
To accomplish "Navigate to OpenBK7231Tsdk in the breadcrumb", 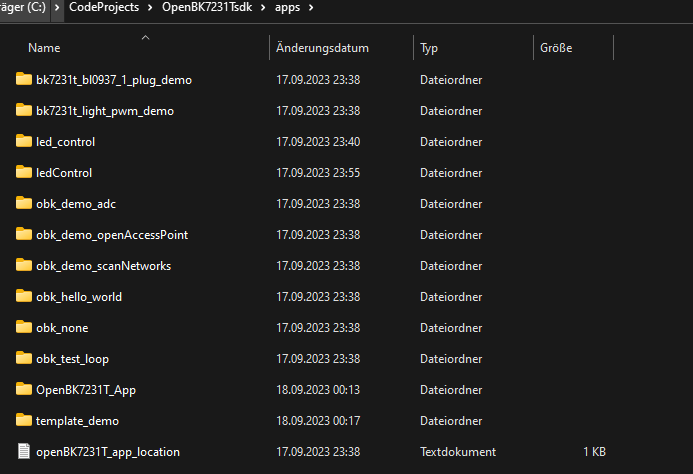I will (207, 7).
